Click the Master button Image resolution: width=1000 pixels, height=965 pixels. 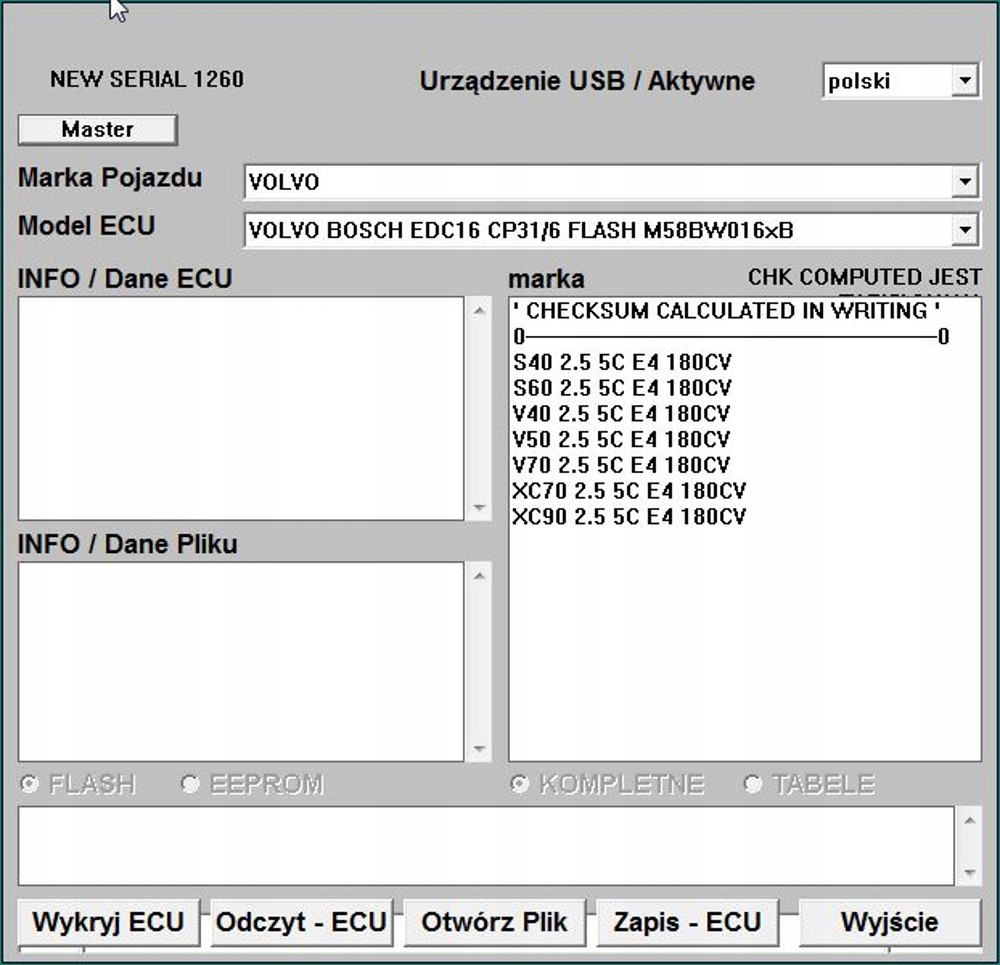(98, 129)
